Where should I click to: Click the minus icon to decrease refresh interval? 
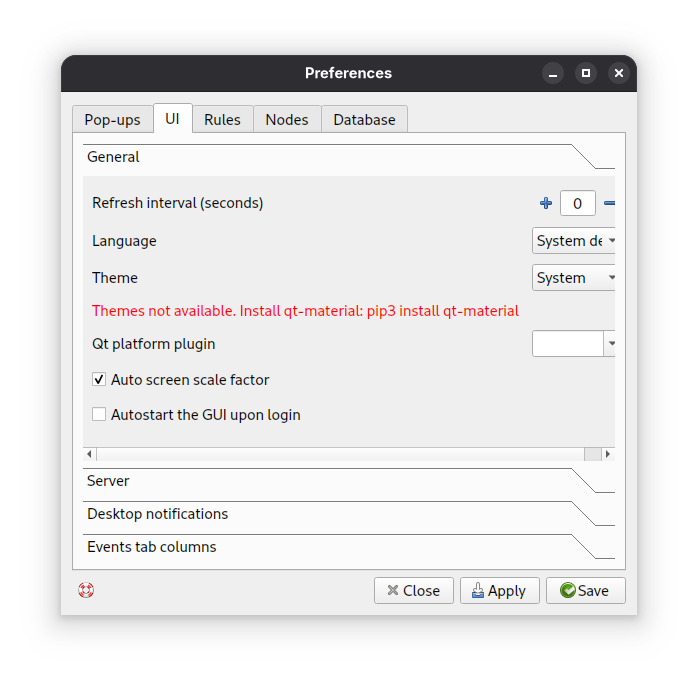pos(609,203)
